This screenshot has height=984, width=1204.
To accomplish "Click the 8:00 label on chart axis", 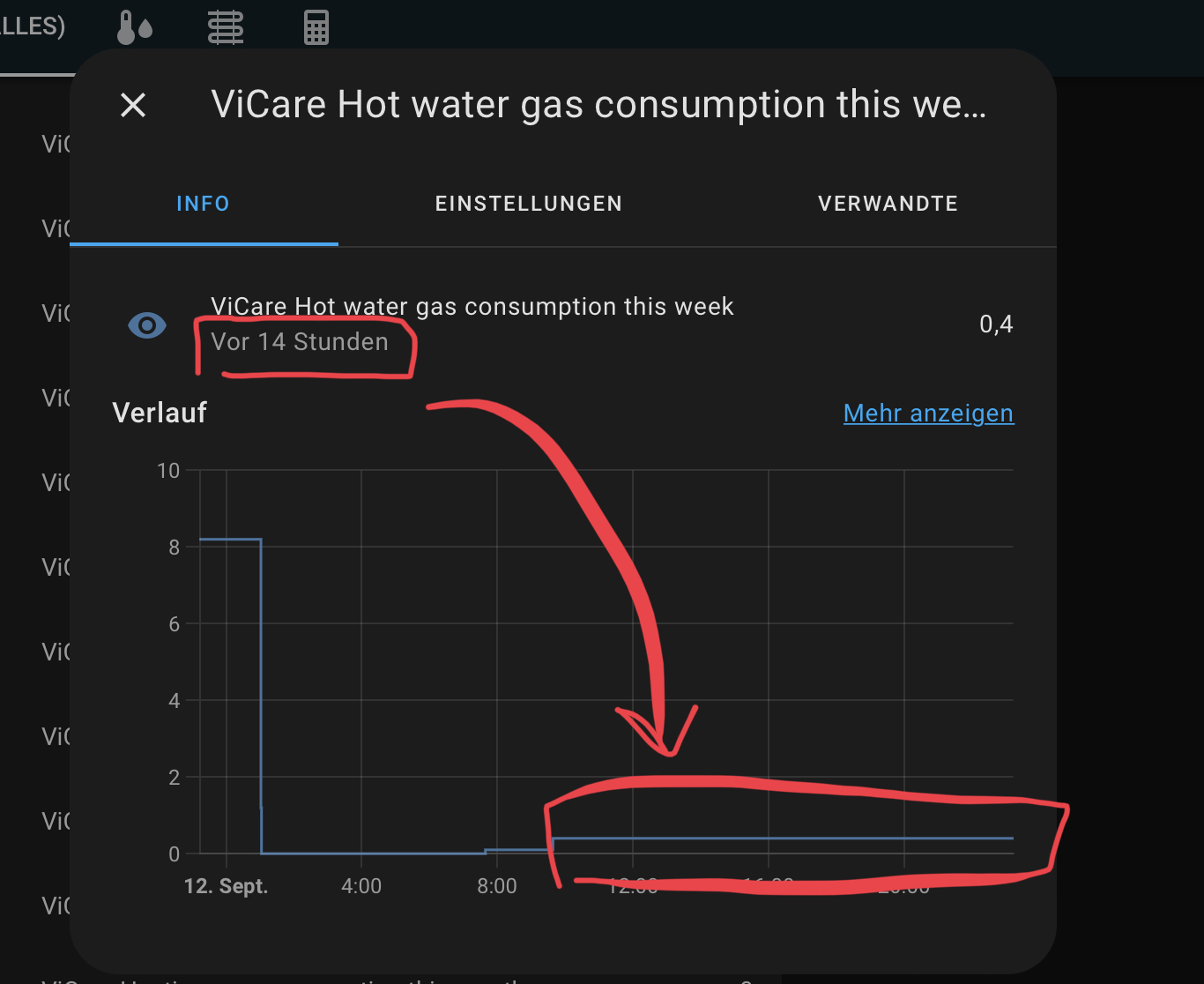I will 497,886.
